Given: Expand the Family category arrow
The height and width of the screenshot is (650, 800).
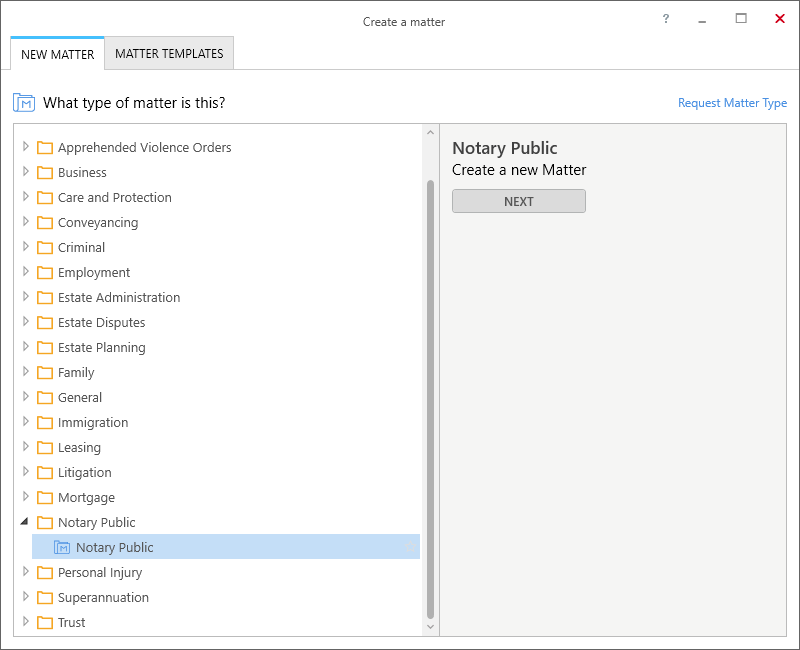Looking at the screenshot, I should click(26, 372).
